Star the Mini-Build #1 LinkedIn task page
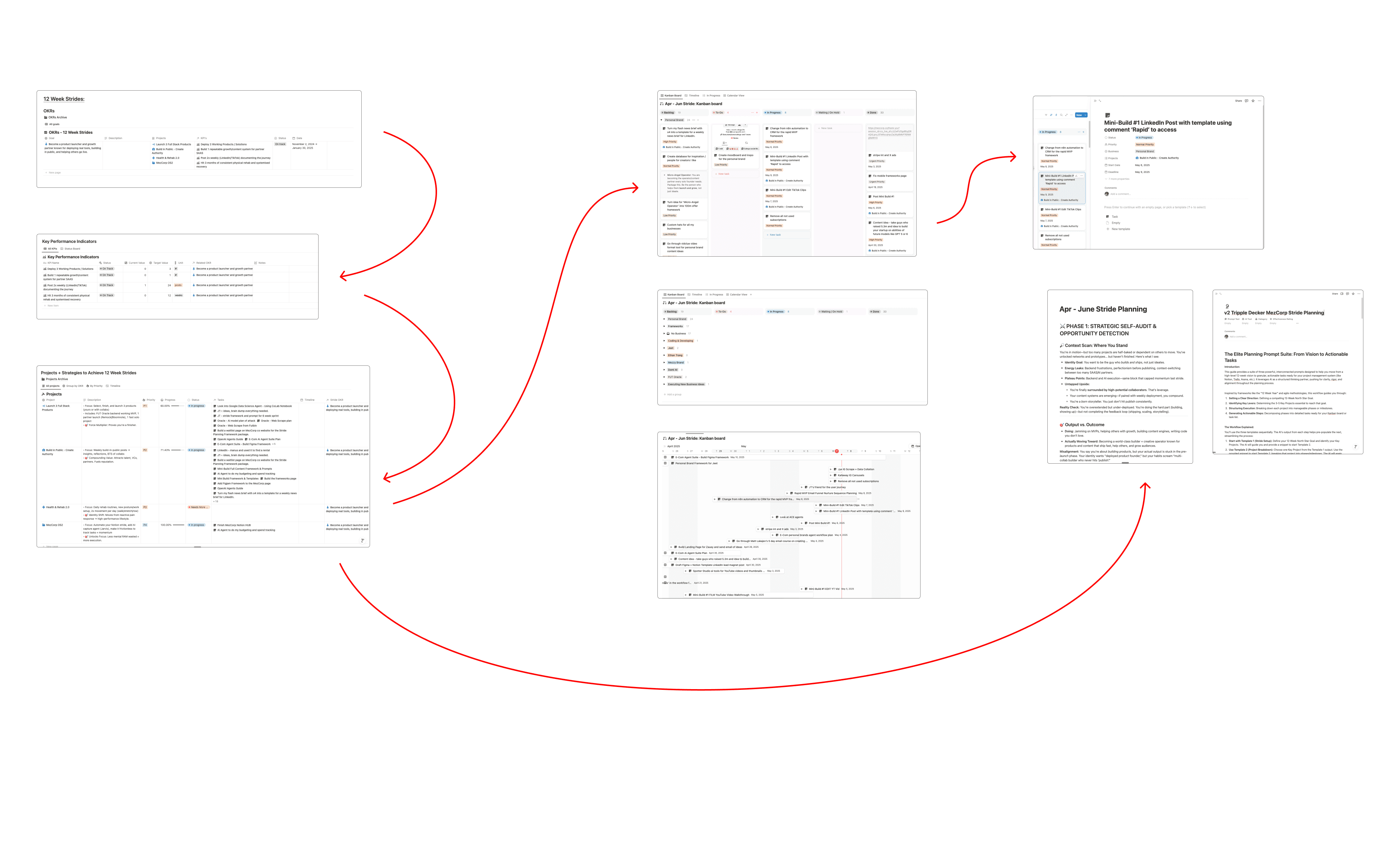The image size is (1400, 849). [x=1253, y=100]
